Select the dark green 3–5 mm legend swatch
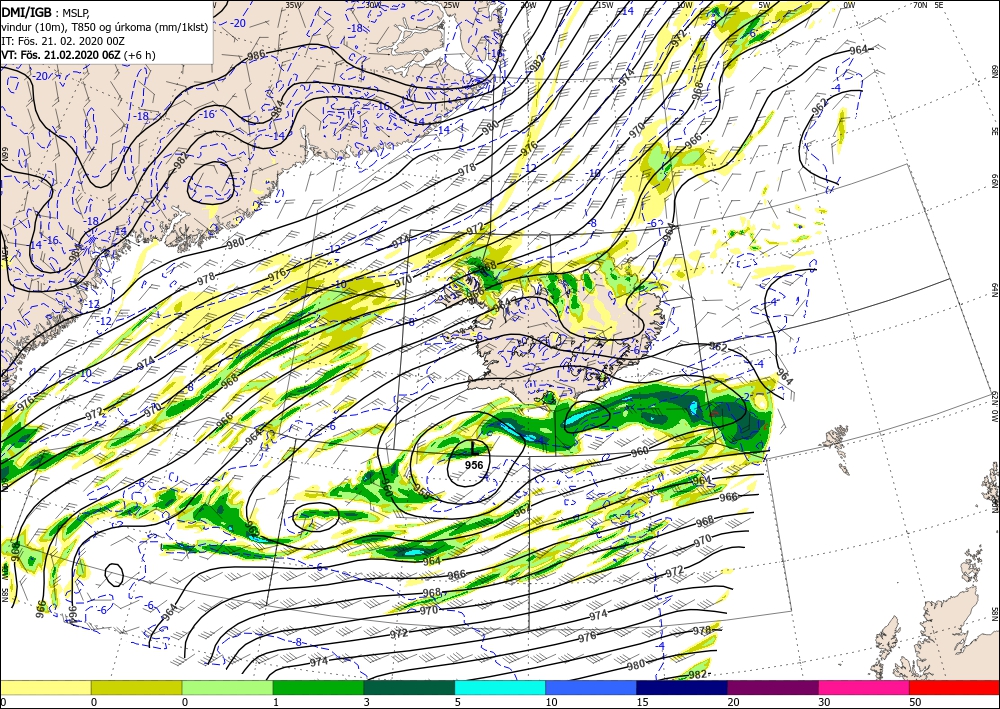 pyautogui.click(x=409, y=687)
